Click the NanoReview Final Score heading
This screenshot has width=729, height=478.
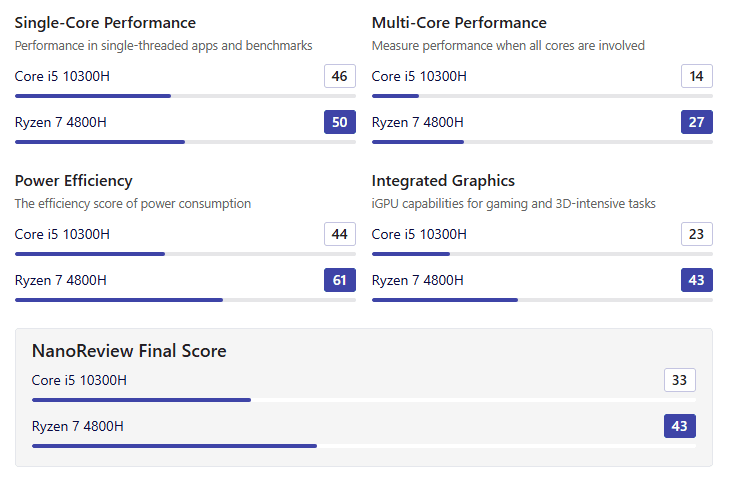[x=129, y=351]
